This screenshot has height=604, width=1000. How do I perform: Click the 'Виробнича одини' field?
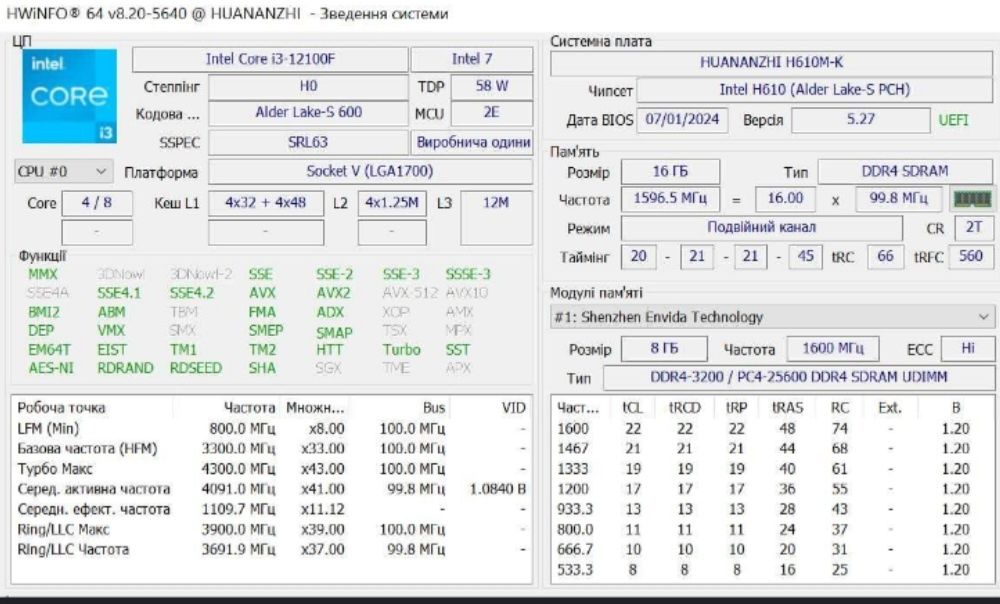[473, 142]
